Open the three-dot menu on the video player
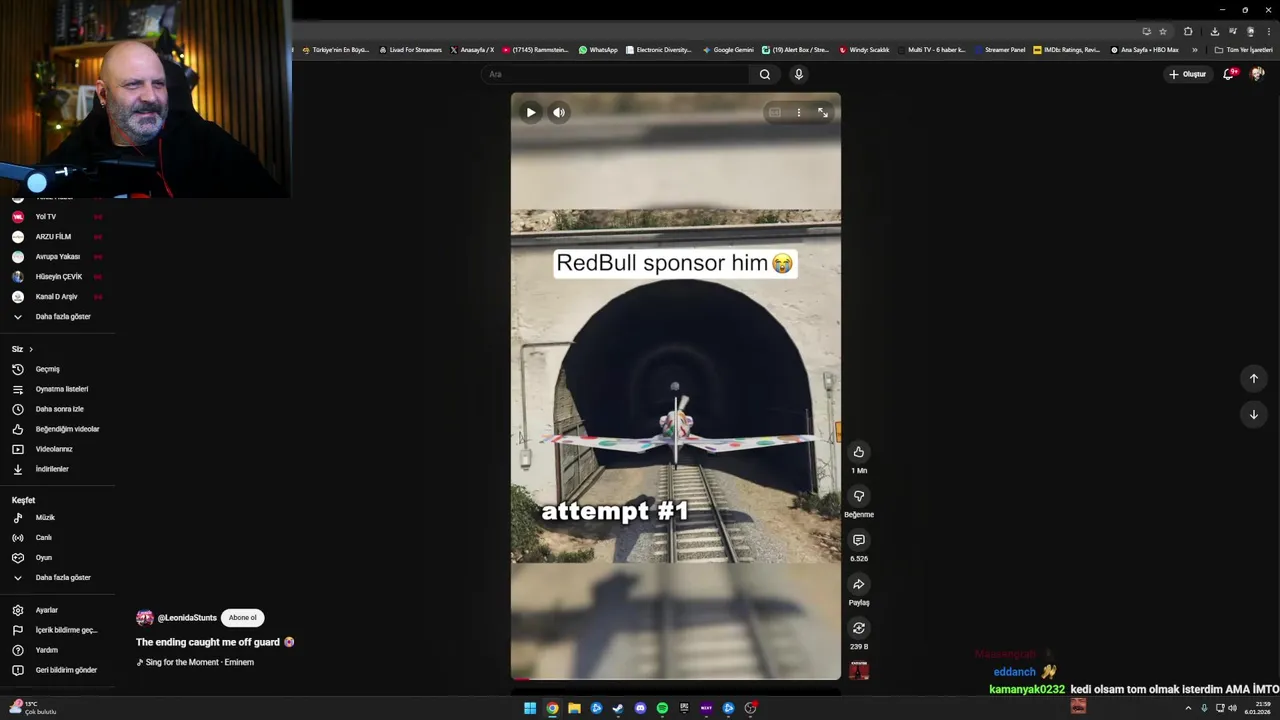Screen dimensions: 1280x720 [x=799, y=113]
